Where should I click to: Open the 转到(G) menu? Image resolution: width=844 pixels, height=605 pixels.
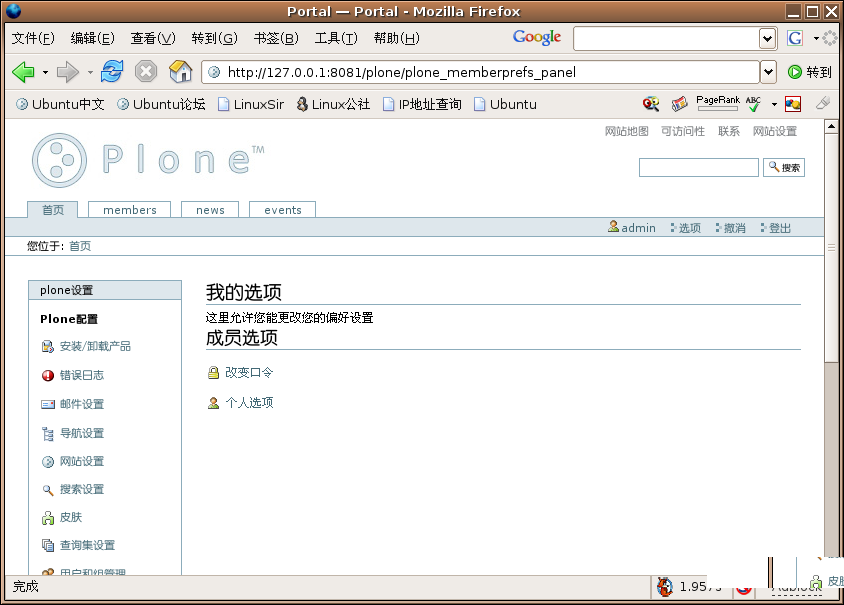pos(214,38)
